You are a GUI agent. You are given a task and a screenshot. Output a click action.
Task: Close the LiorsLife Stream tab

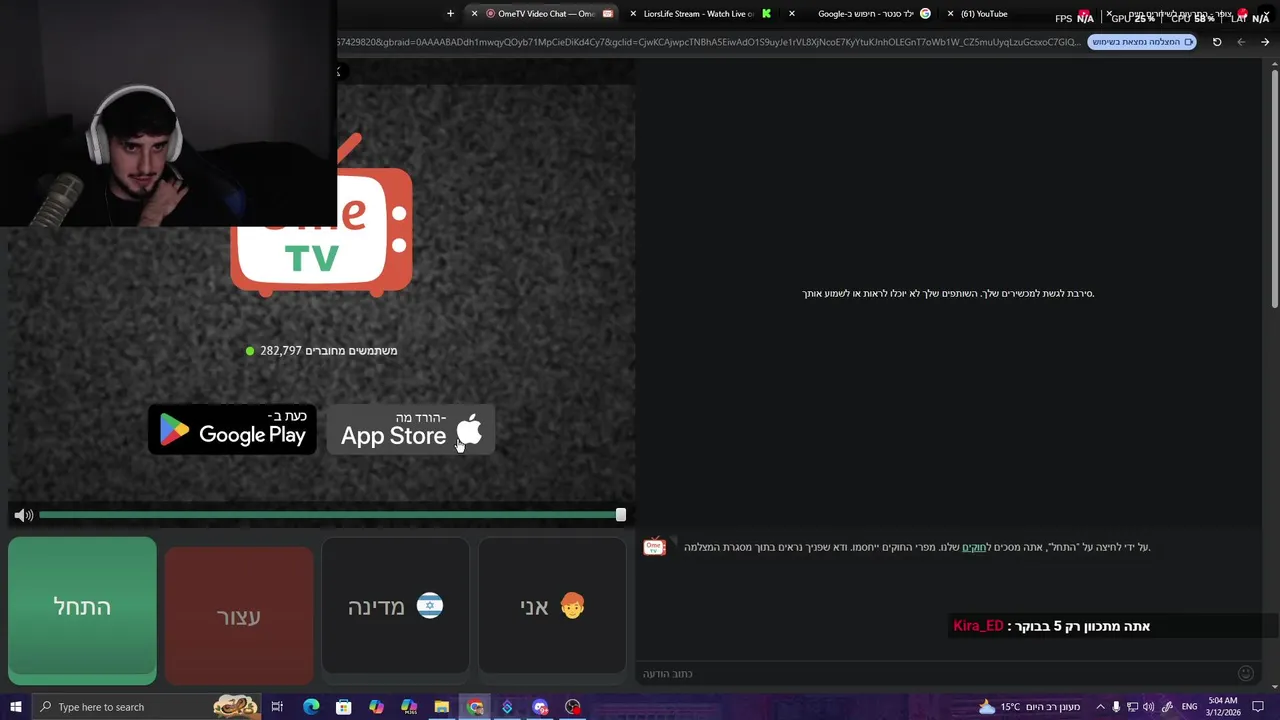click(633, 14)
